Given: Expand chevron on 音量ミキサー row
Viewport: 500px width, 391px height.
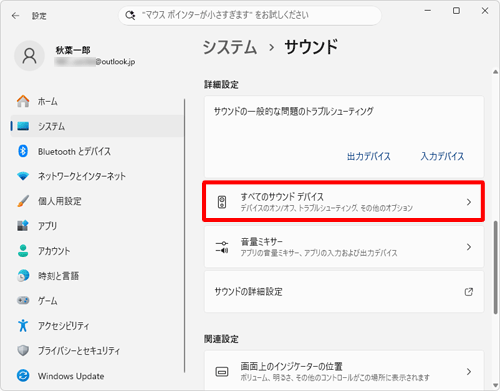Looking at the screenshot, I should pyautogui.click(x=469, y=247).
